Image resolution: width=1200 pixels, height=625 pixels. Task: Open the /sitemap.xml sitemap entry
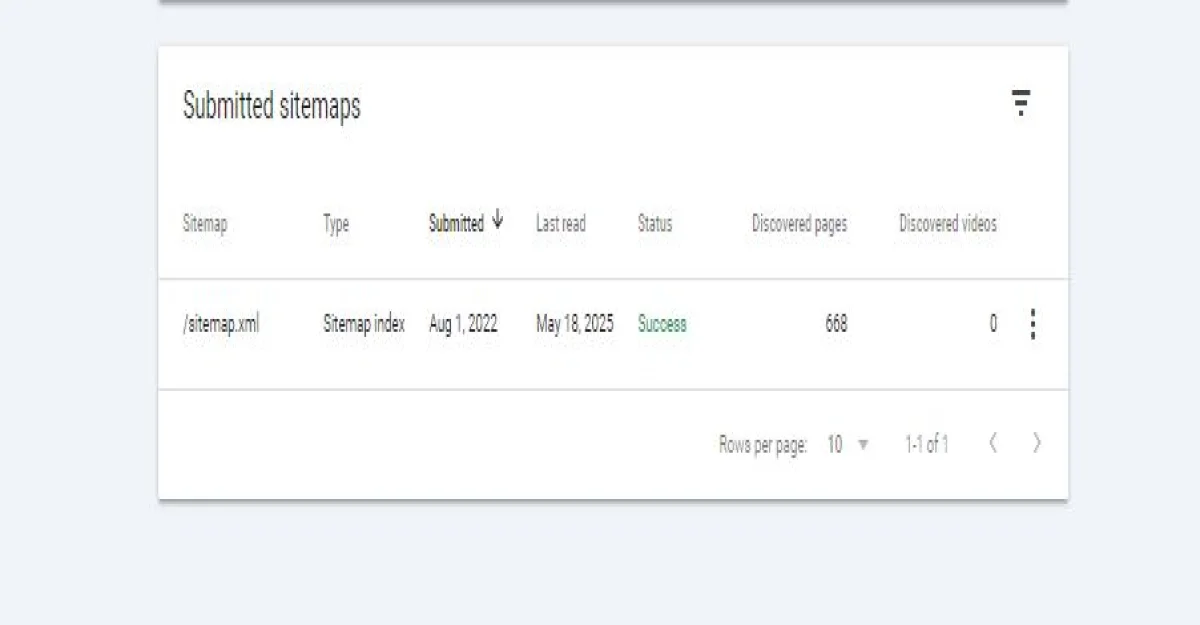point(221,324)
